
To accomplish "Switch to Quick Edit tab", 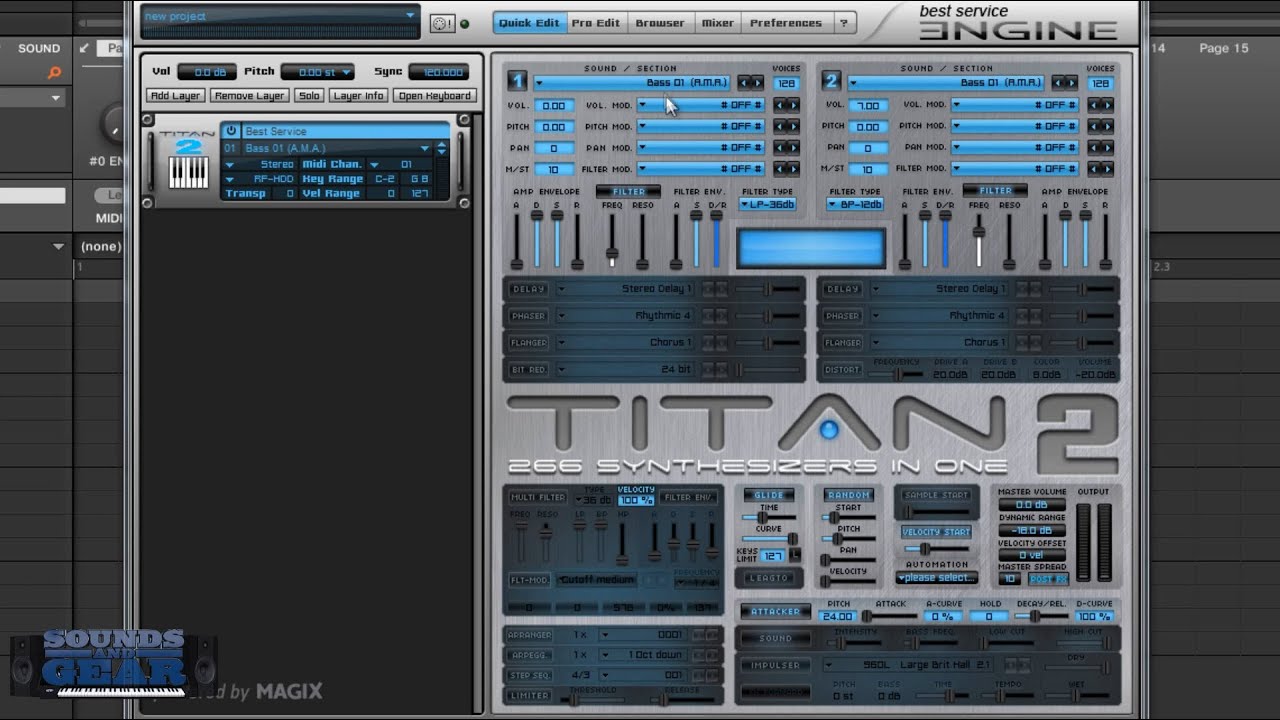I will coord(529,23).
